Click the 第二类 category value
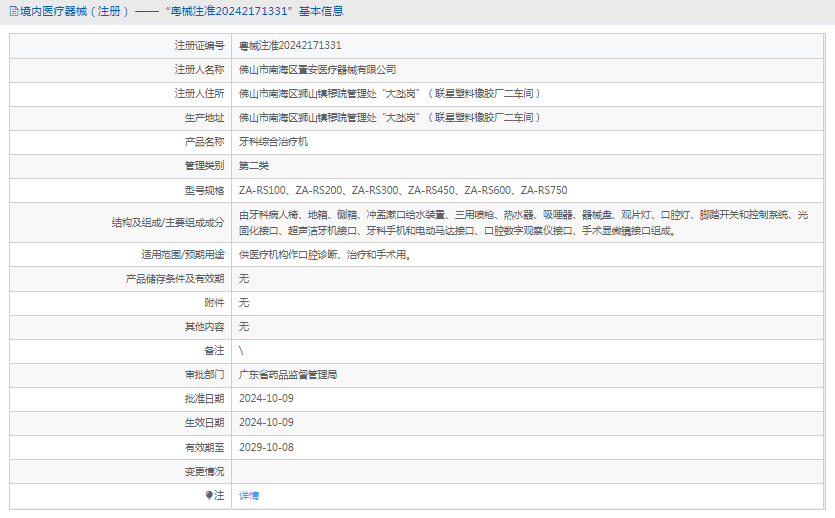 point(254,166)
